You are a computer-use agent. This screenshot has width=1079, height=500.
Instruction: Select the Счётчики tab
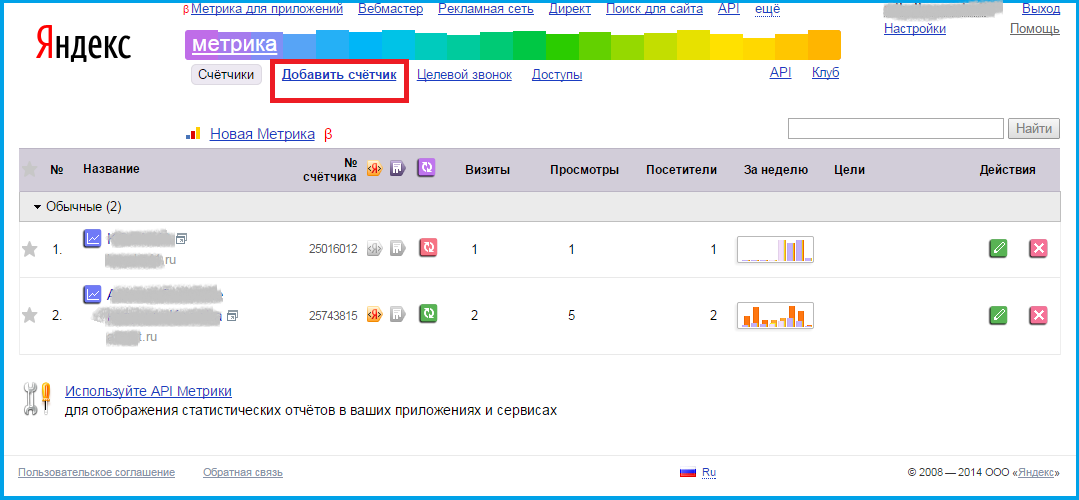pos(226,75)
